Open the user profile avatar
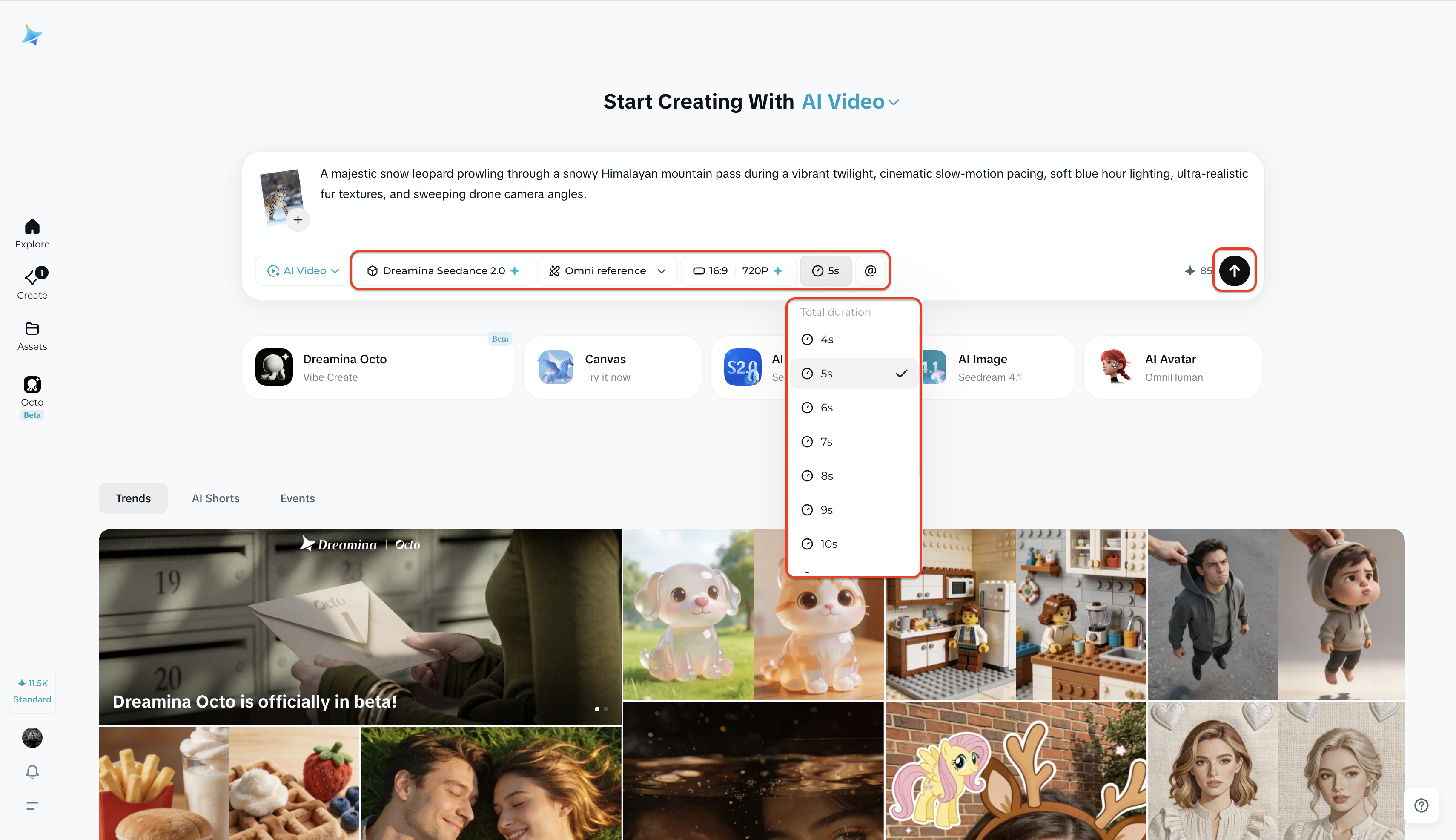This screenshot has height=840, width=1456. pos(32,738)
